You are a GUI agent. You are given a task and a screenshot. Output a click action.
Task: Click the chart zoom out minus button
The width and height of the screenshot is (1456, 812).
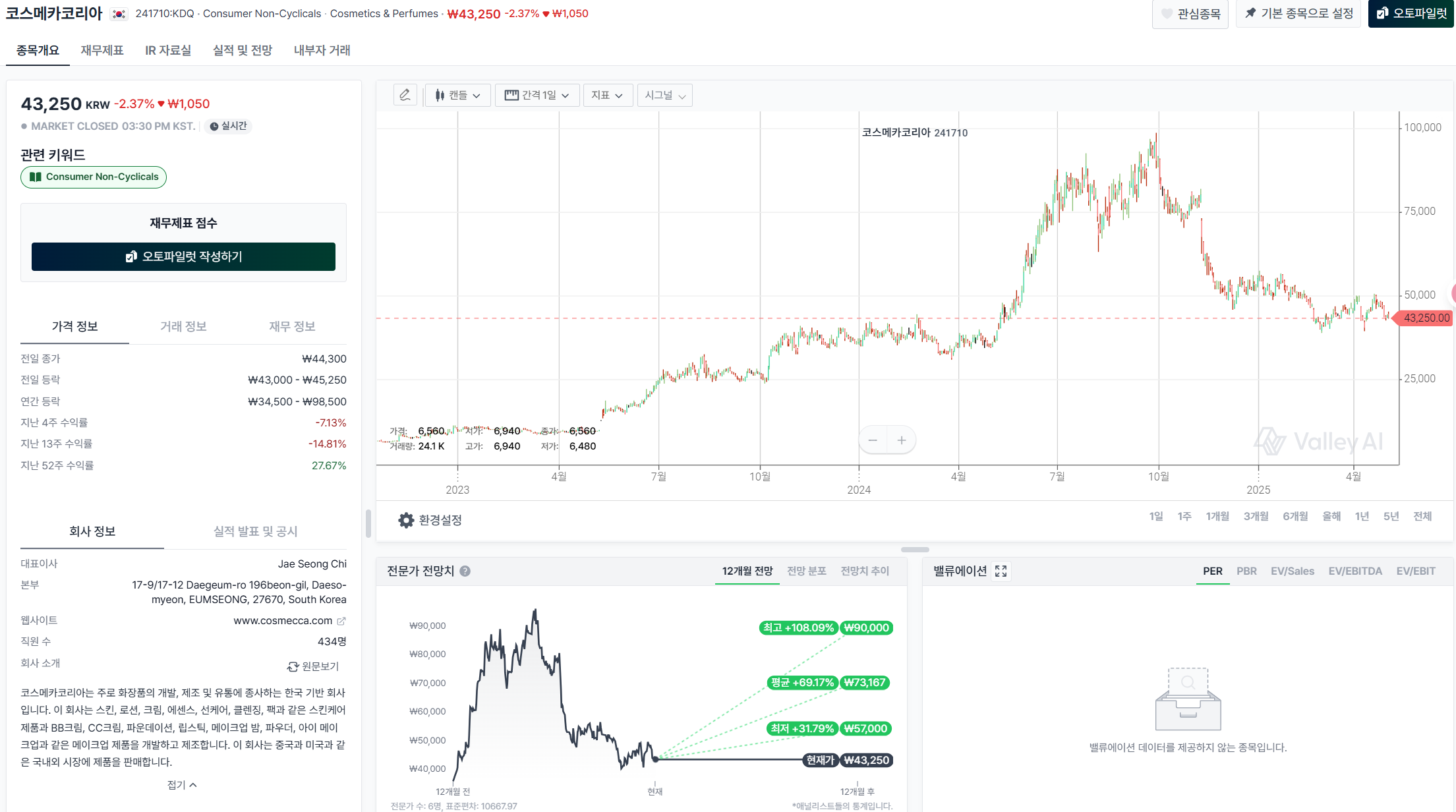point(873,440)
